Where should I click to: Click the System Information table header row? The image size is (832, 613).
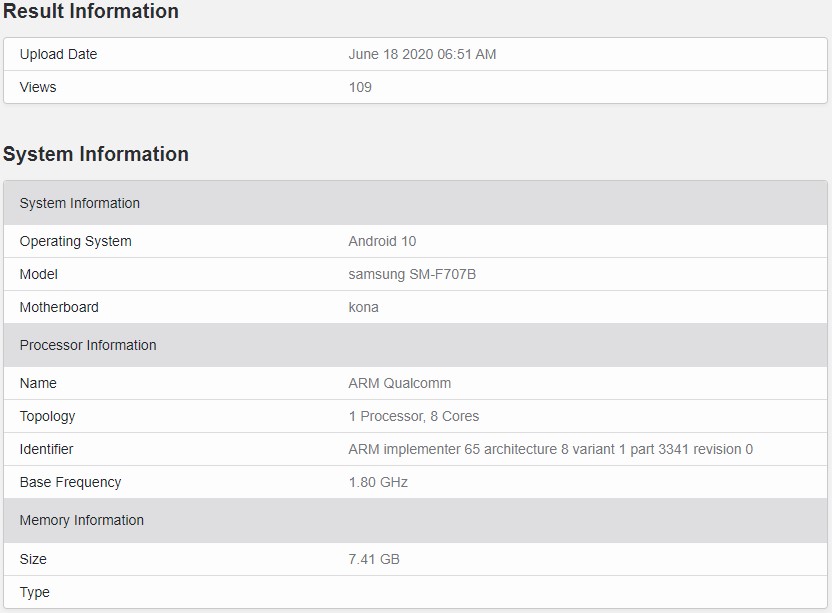(x=415, y=203)
